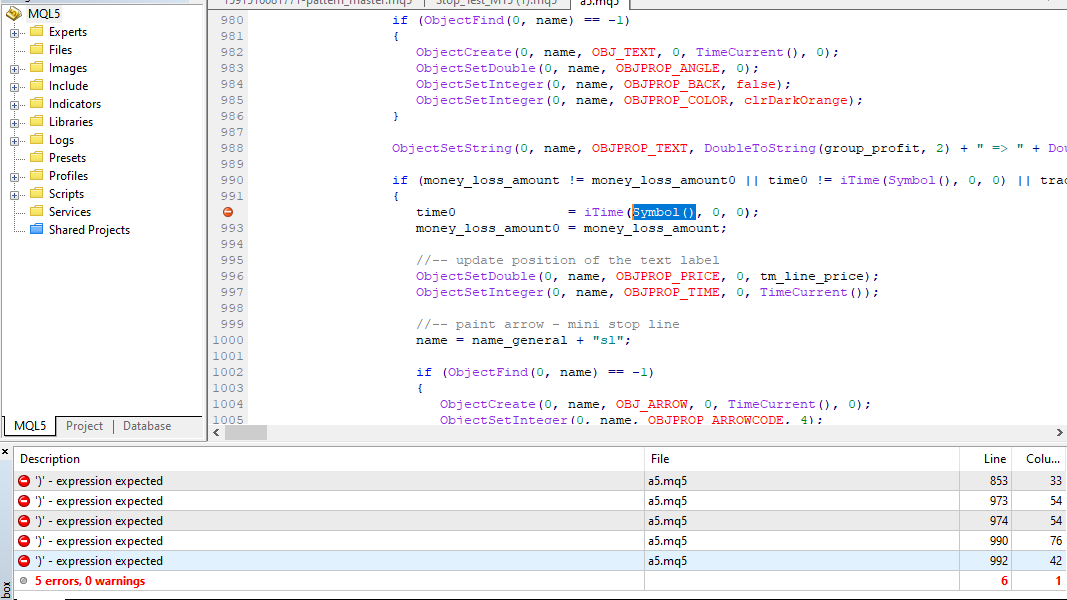Click the editor scroll-right arrow
Viewport: 1067px width, 600px height.
click(x=1060, y=433)
